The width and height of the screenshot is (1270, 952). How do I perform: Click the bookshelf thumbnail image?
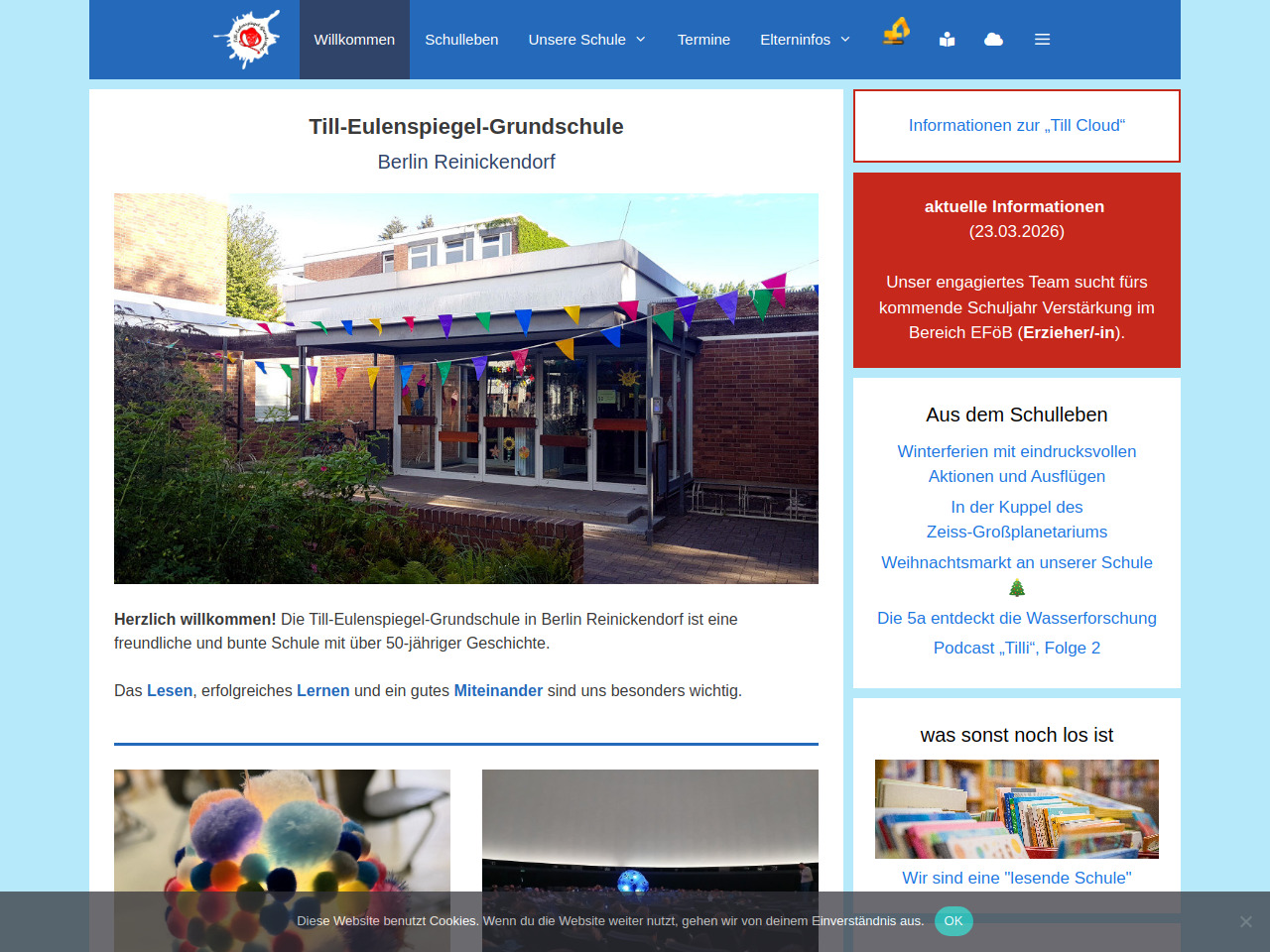pos(1016,808)
